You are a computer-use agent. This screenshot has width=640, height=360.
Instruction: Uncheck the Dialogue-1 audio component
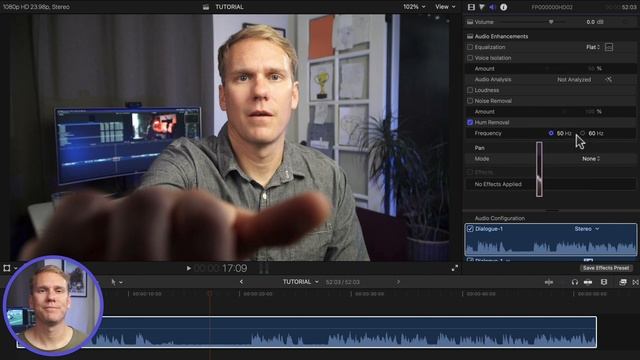[x=470, y=229]
